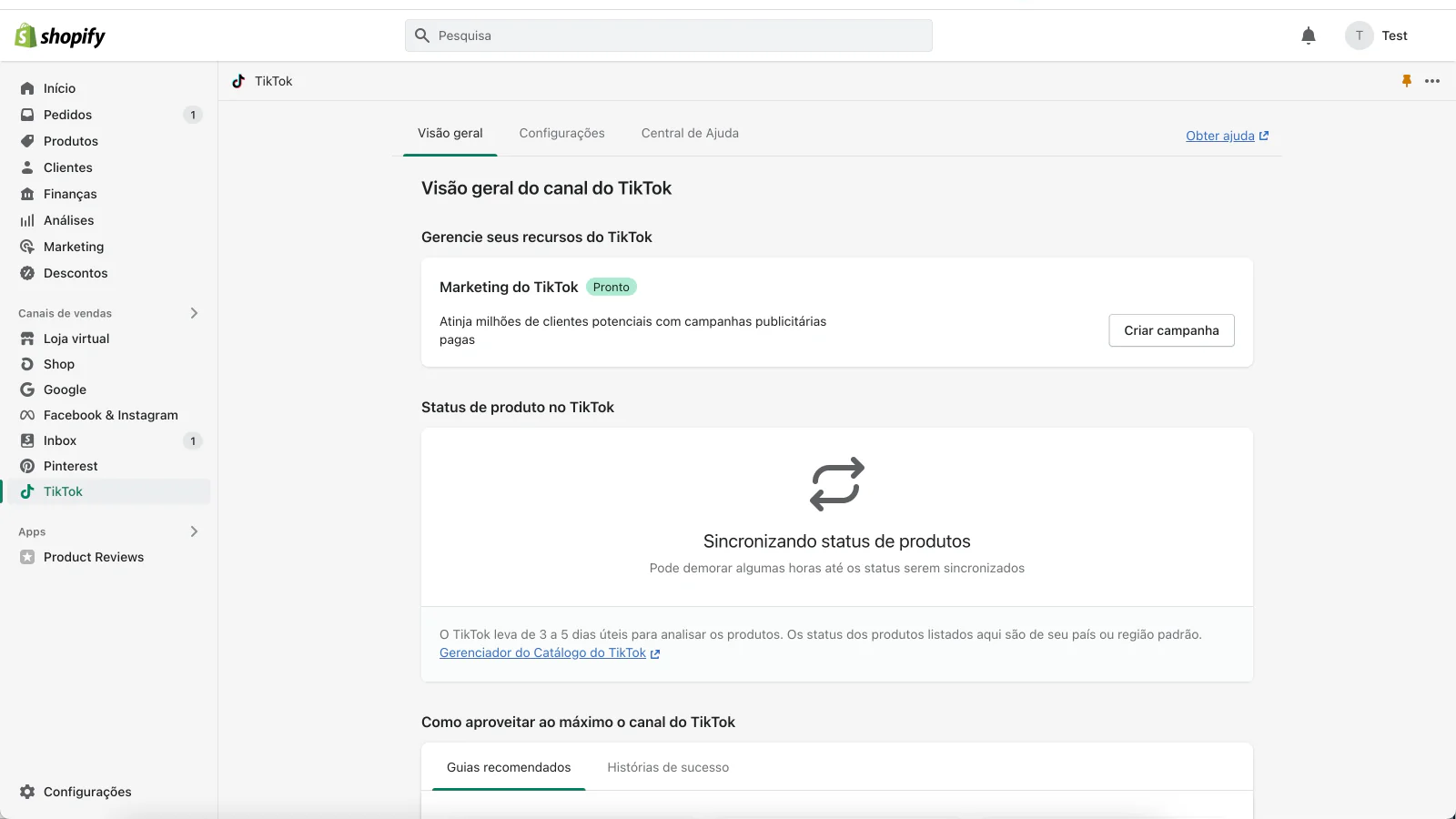1456x819 pixels.
Task: Click the Descontos discount icon
Action: [27, 273]
